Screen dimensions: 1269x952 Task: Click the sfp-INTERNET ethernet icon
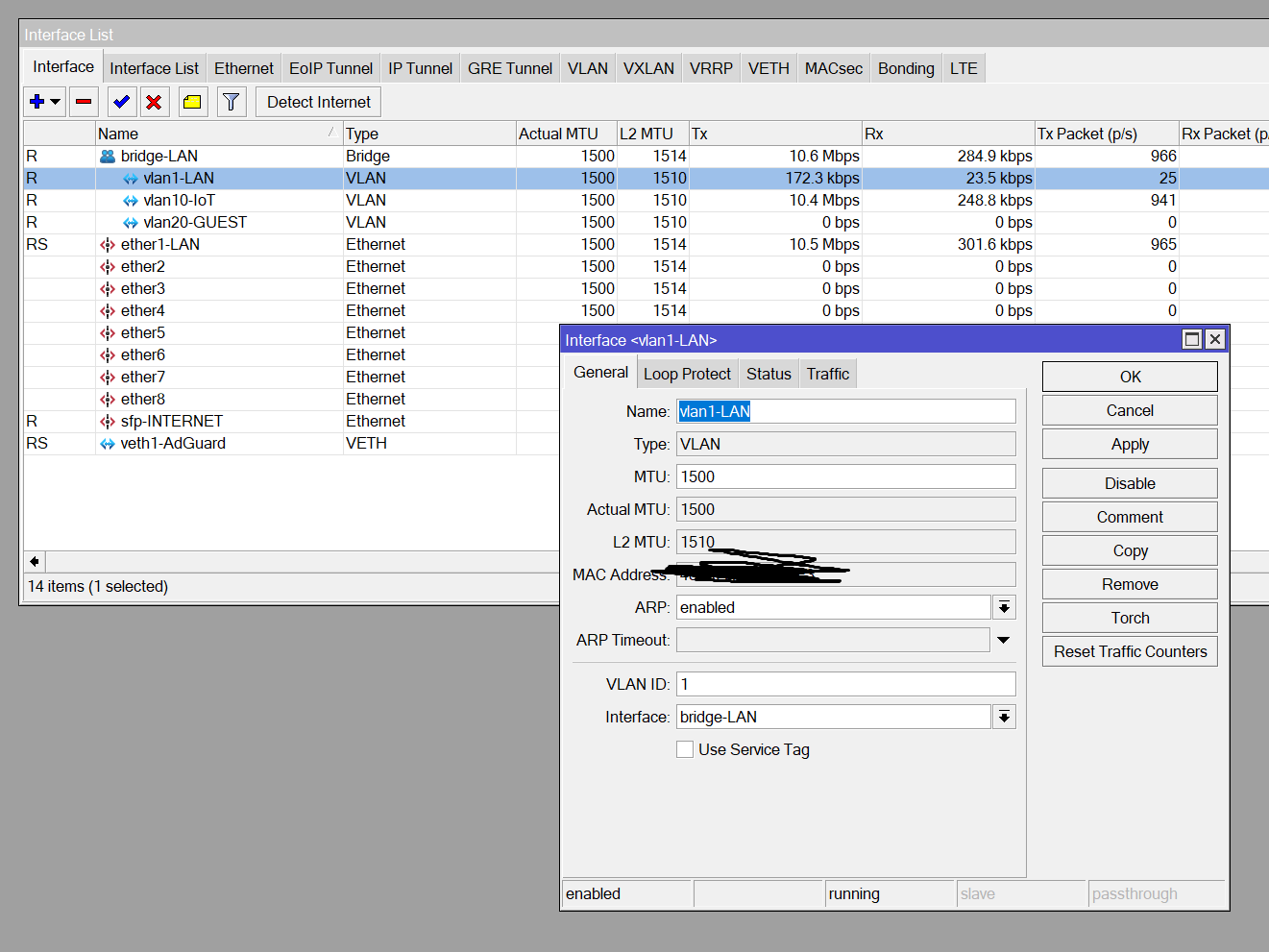pyautogui.click(x=108, y=422)
